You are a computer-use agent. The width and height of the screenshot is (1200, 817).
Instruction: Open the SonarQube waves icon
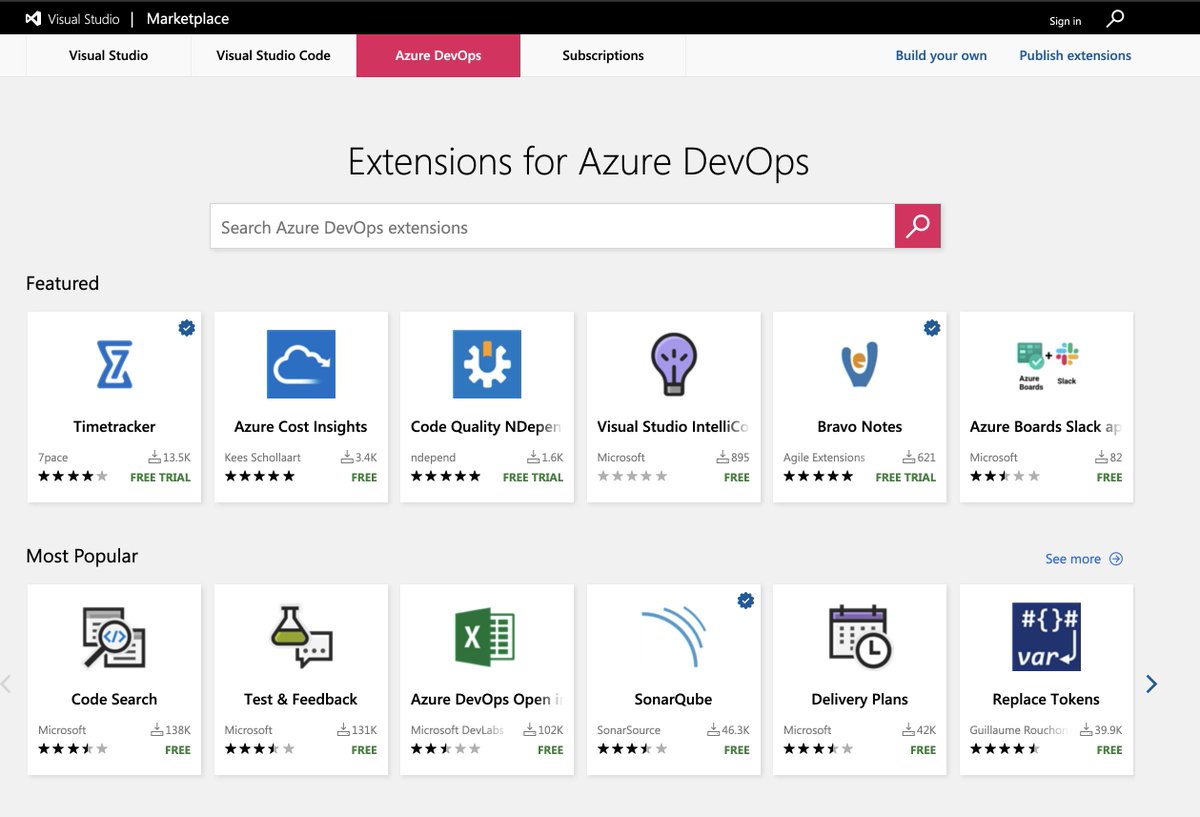(x=673, y=634)
